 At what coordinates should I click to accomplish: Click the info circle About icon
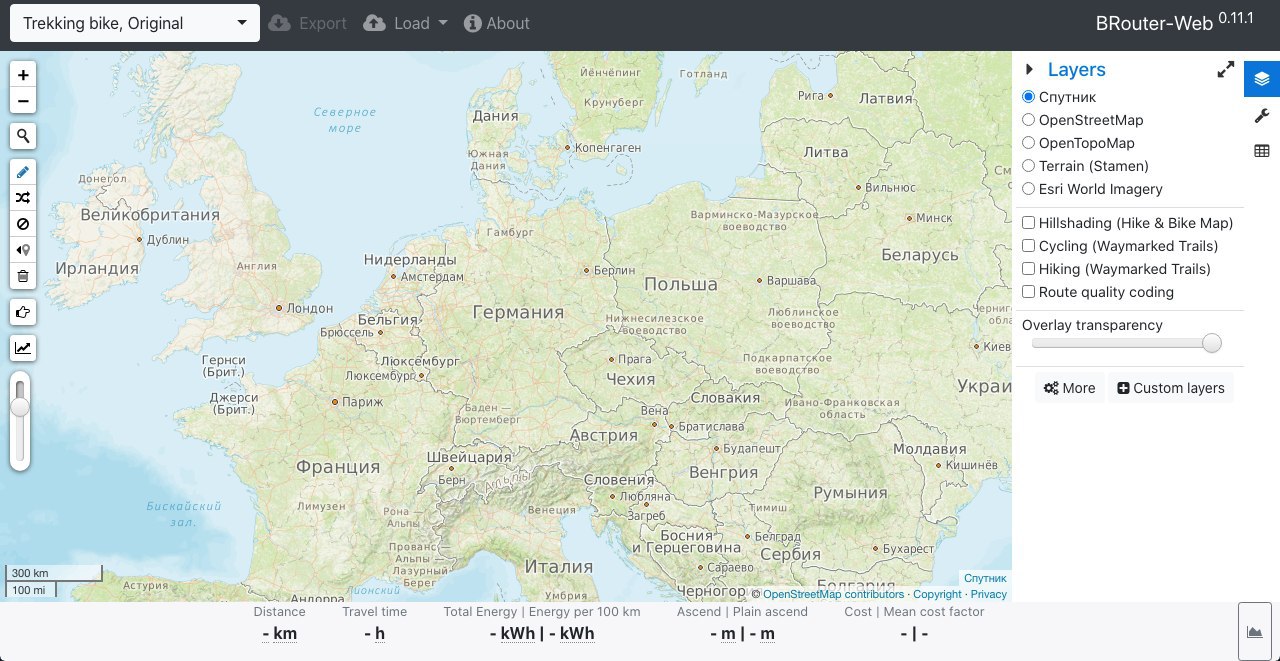(x=472, y=23)
